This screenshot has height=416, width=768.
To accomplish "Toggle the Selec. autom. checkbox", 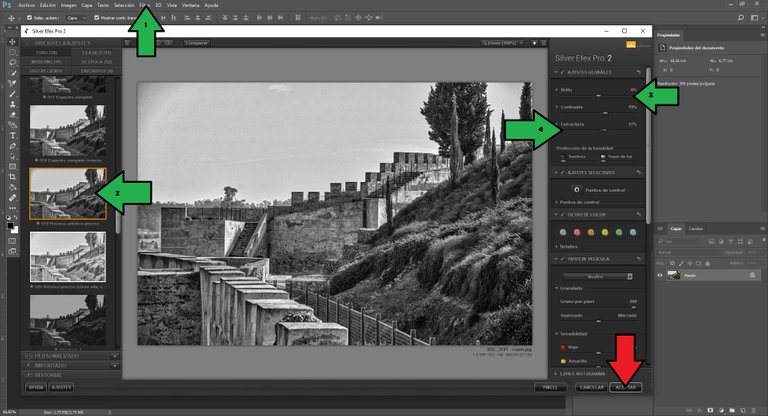I will tap(29, 18).
